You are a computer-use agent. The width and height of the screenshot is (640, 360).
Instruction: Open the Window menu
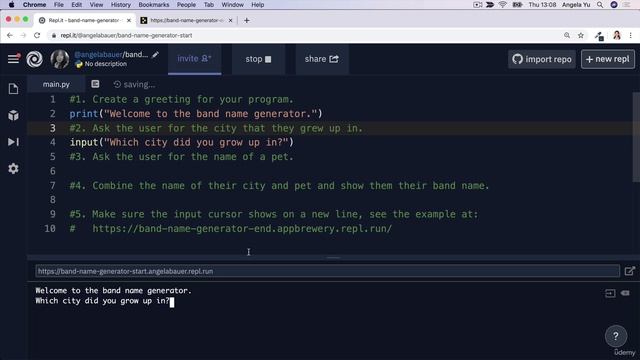(x=232, y=5)
